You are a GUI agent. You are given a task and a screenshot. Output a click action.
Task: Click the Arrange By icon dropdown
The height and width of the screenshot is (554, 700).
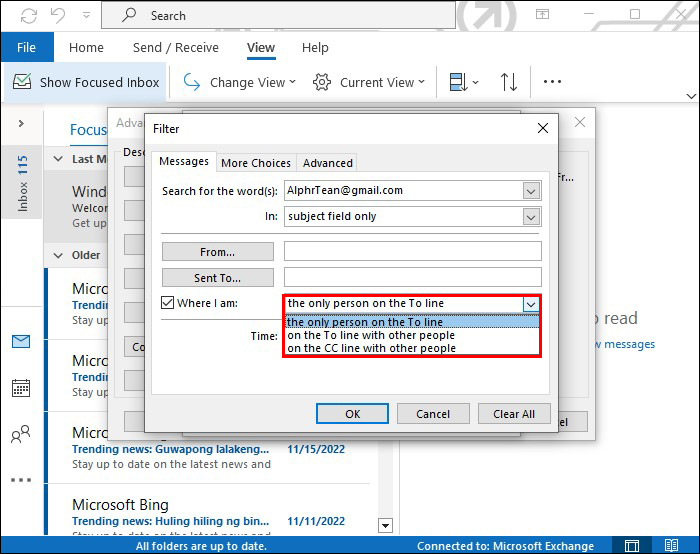464,83
